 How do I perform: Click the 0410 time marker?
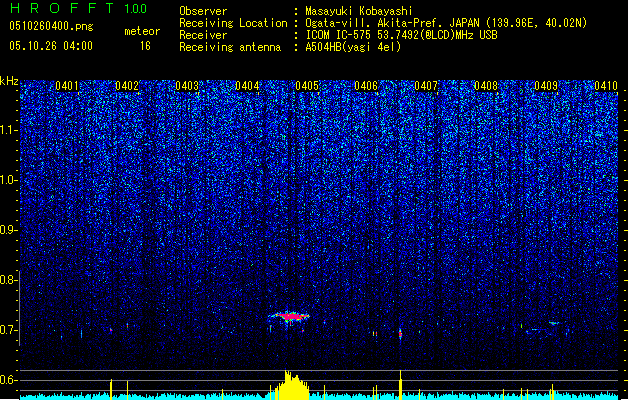[606, 86]
